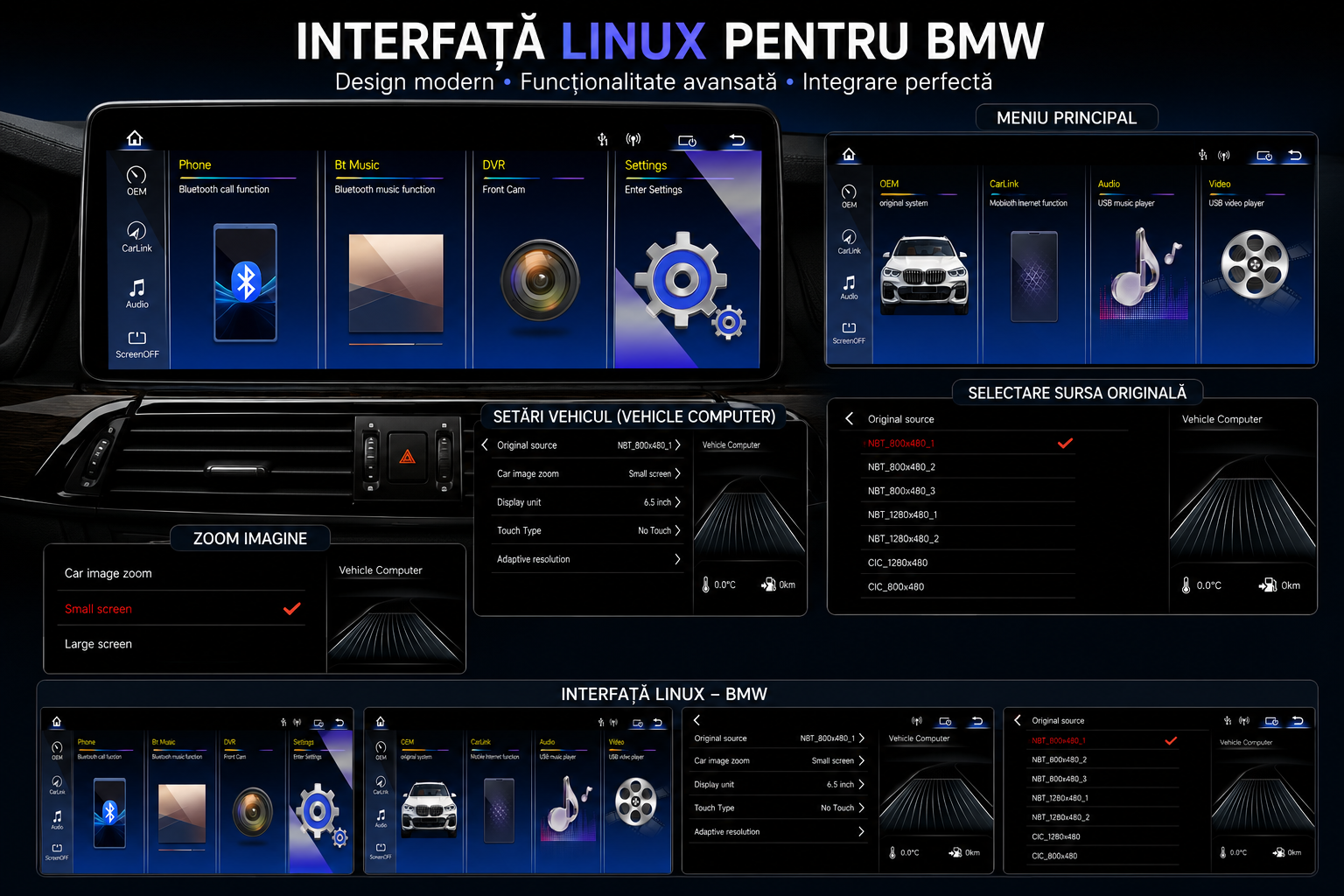Select the OEM sidebar icon in MENIU PRINCIPAL
The width and height of the screenshot is (1344, 896).
[x=849, y=196]
